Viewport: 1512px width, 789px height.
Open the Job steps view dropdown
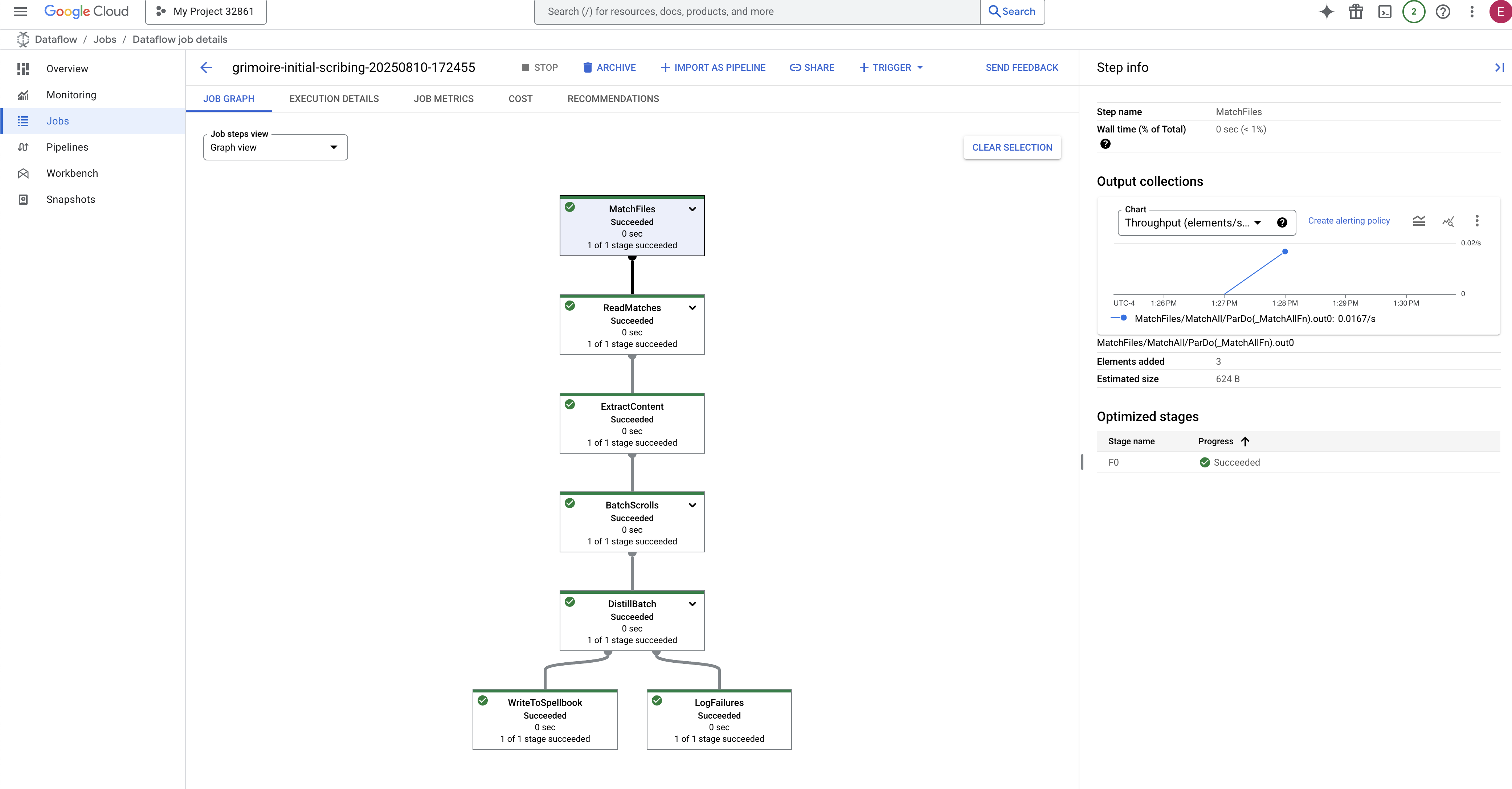[x=275, y=147]
